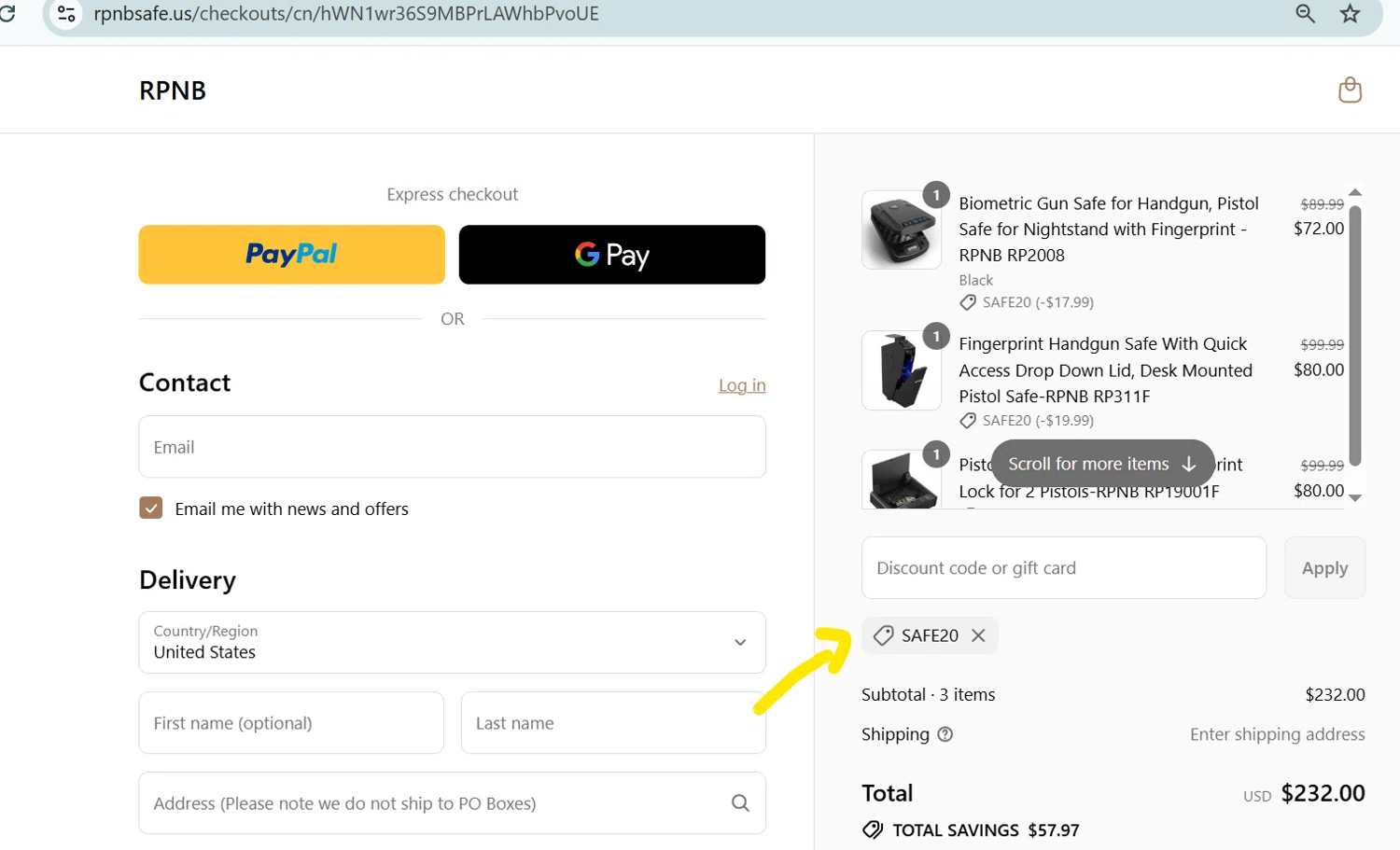This screenshot has width=1400, height=850.
Task: Click the browser address bar URL
Action: point(346,14)
